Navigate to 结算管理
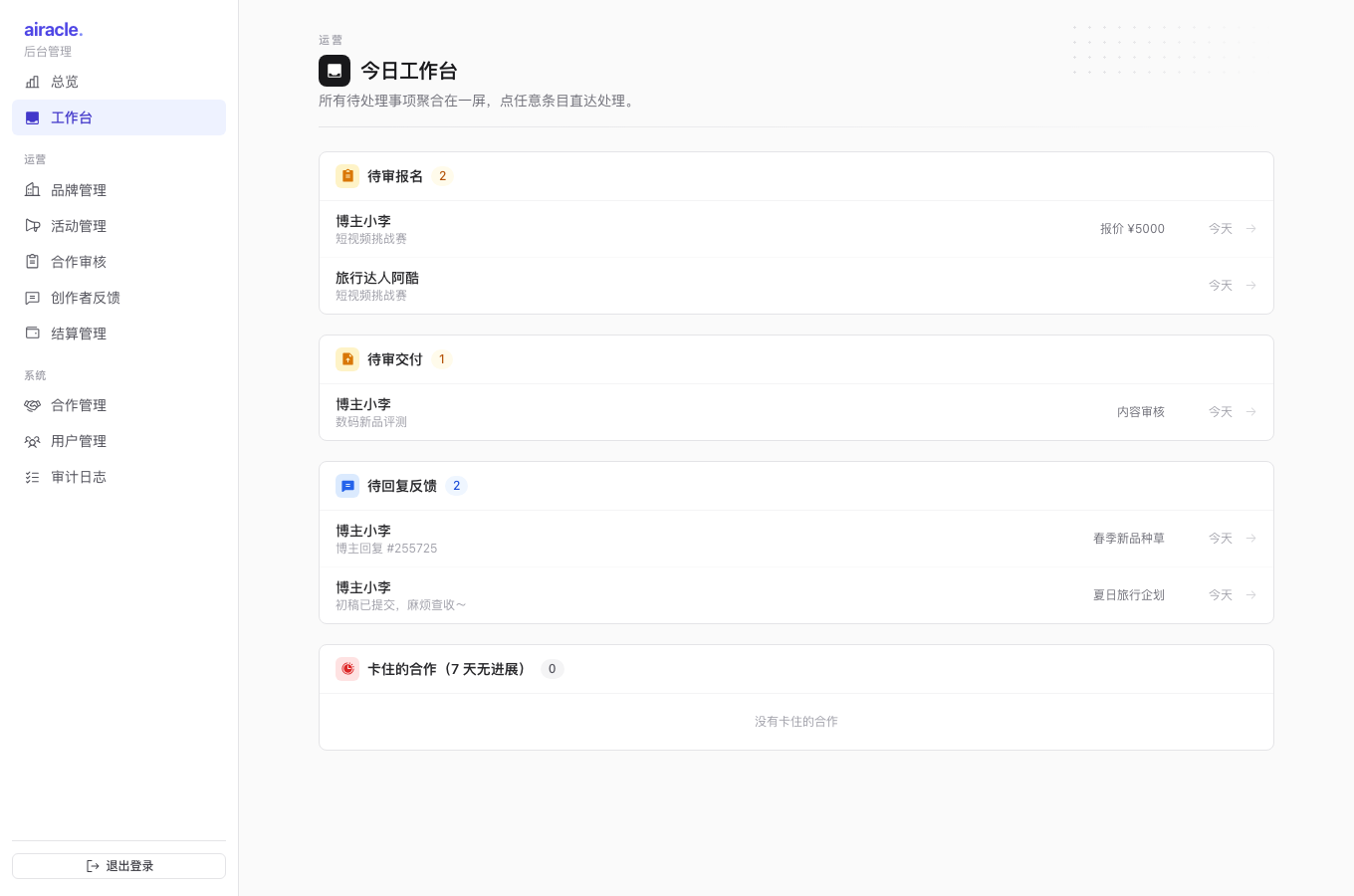1354x896 pixels. 118,334
